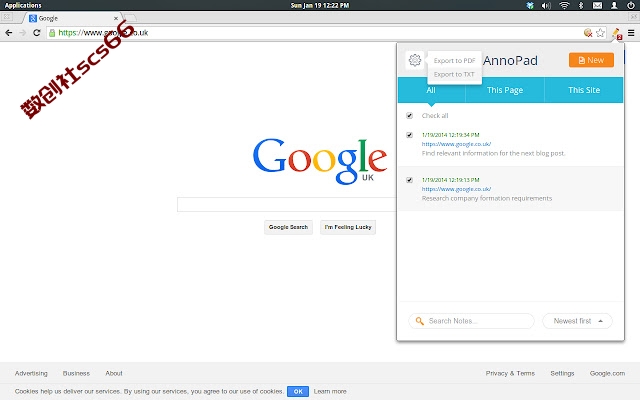Go back with the browser back arrow
The width and height of the screenshot is (640, 400).
[x=9, y=33]
